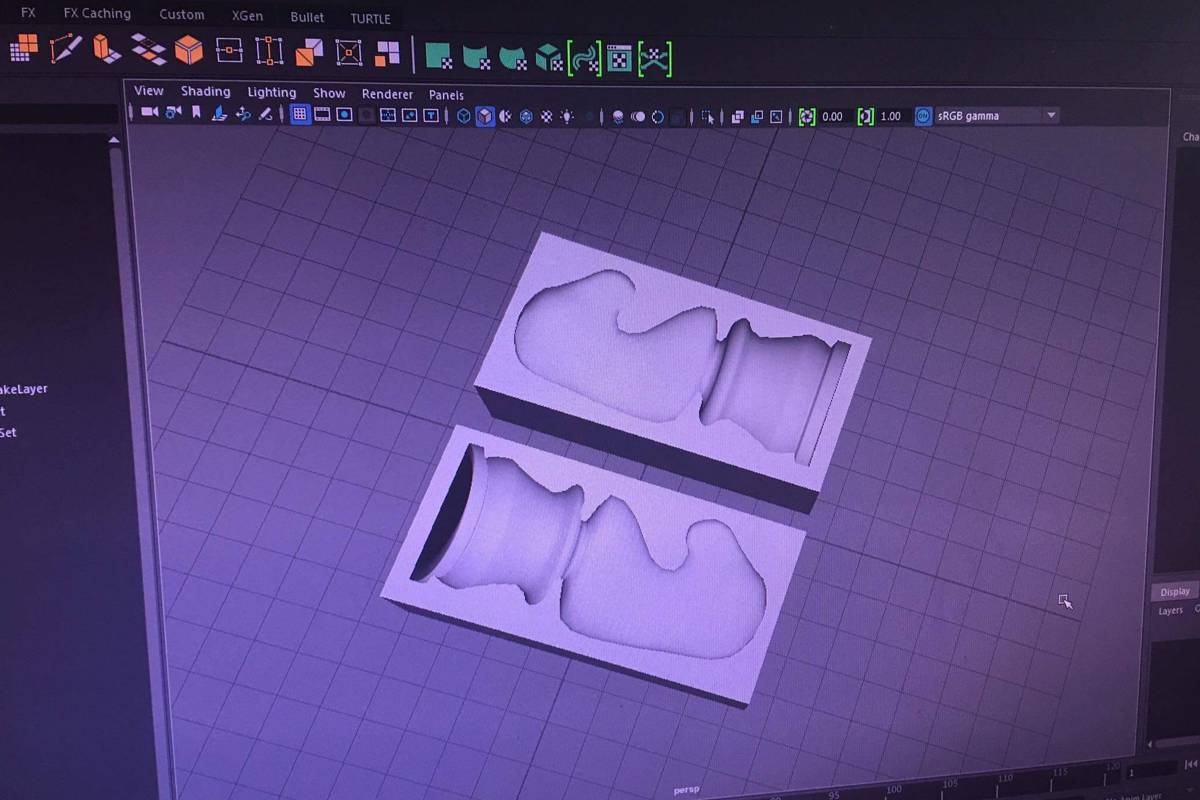Click the Insert Edge Loop shelf icon
This screenshot has height=800, width=1200.
click(x=229, y=50)
